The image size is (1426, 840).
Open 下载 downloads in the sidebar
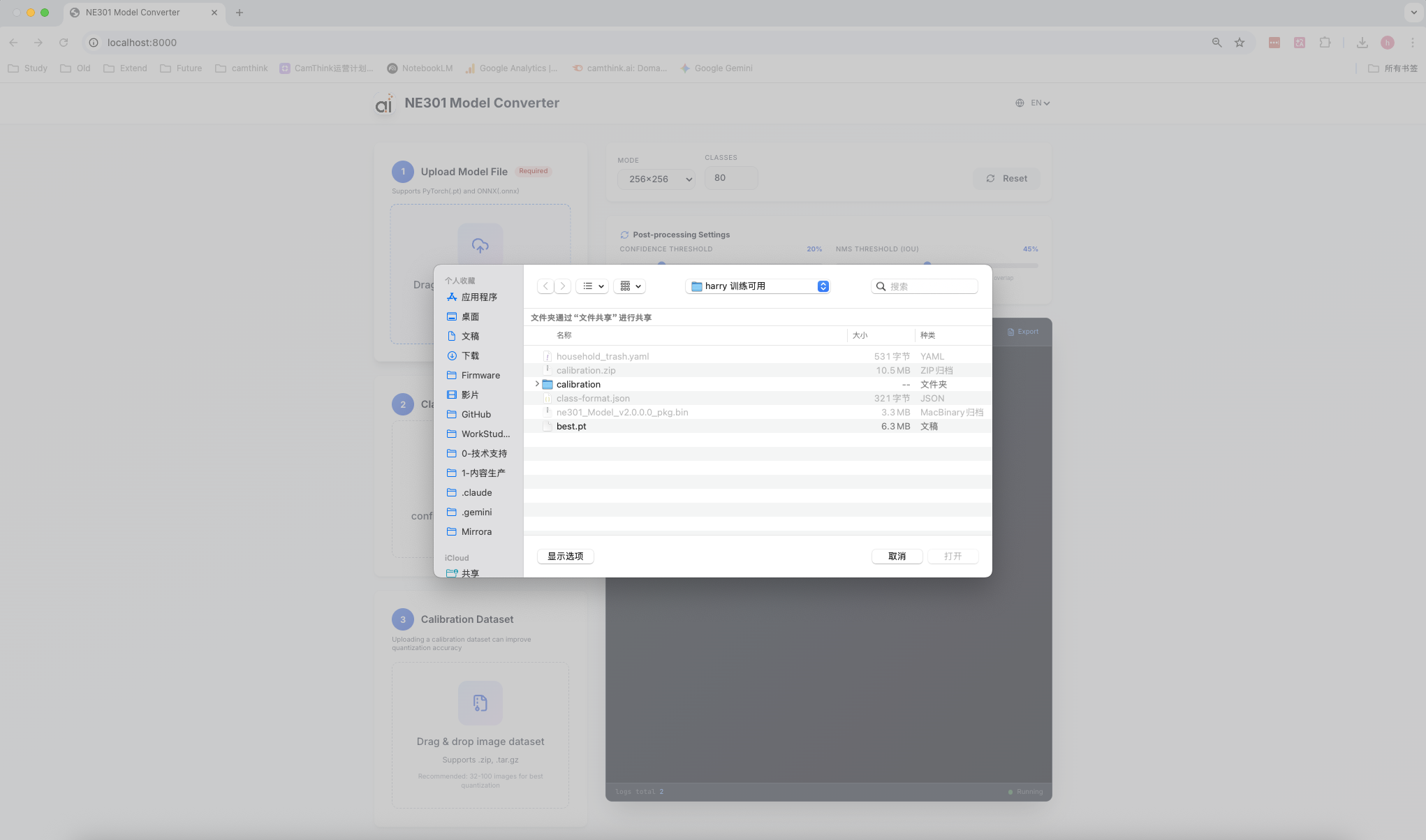click(x=470, y=355)
